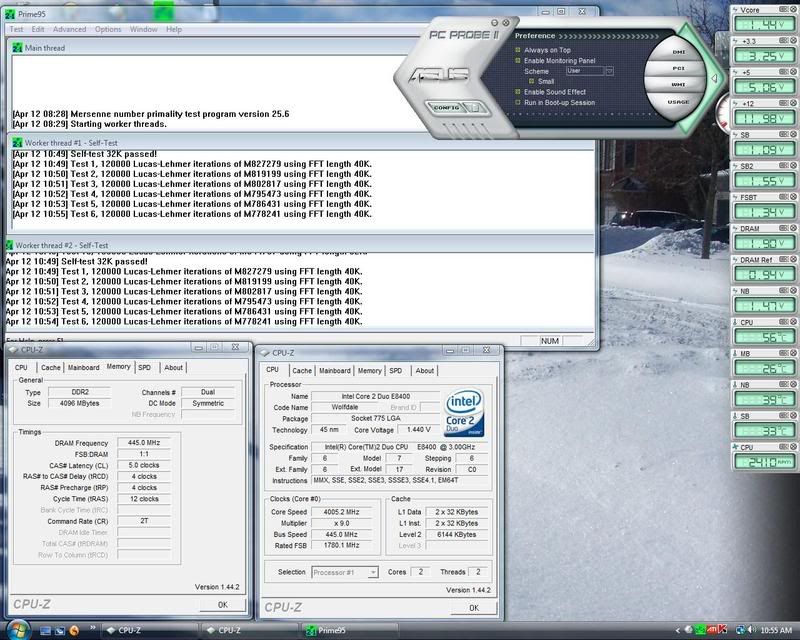Click the Core Speed 4005.2 MHz field
800x640 pixels.
342,512
